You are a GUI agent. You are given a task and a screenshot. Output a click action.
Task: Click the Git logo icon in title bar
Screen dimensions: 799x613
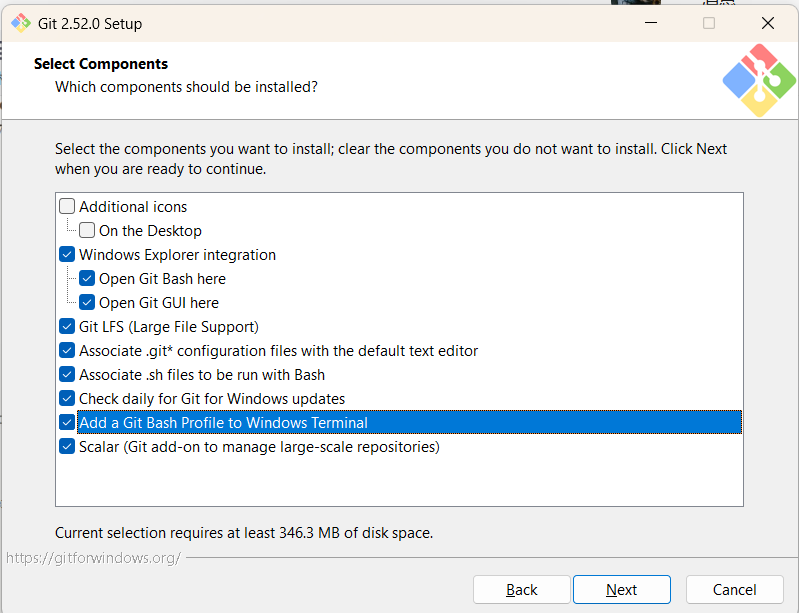(x=21, y=23)
